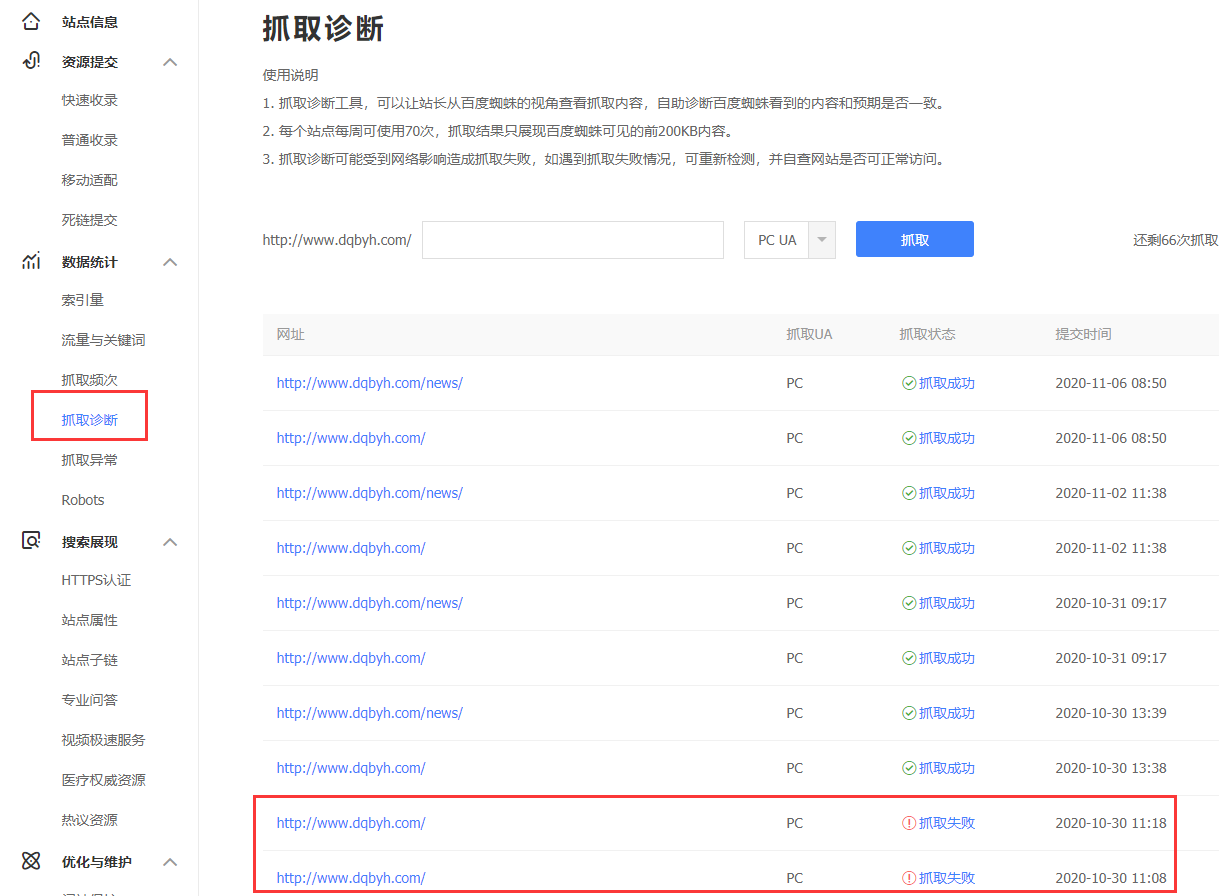Click the 抓取诊断 page heading
Screen dimensions: 1222x896
click(323, 28)
